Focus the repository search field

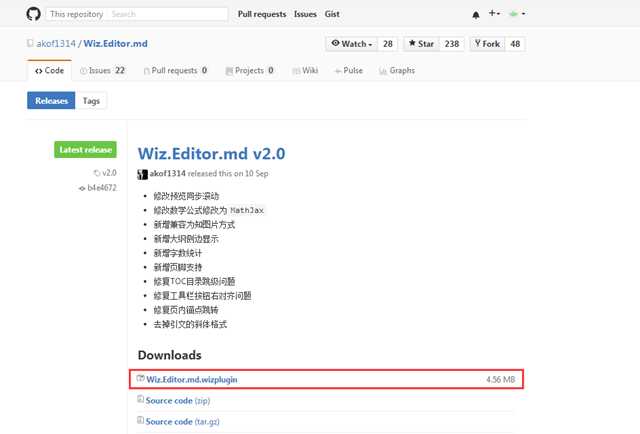pos(137,14)
